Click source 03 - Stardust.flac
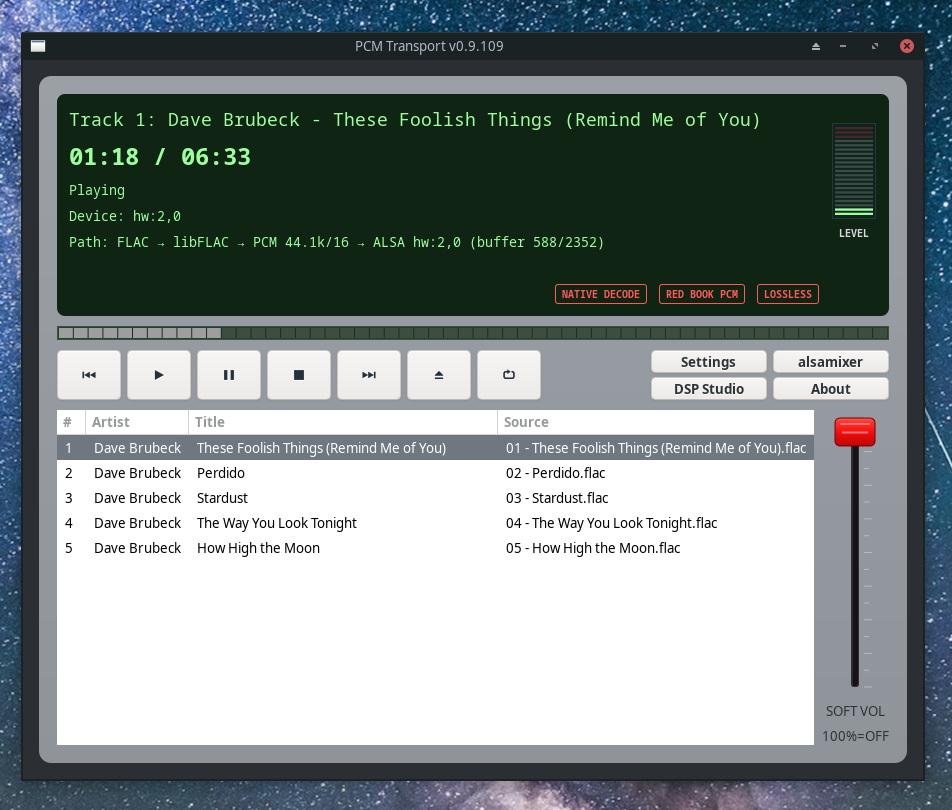The height and width of the screenshot is (810, 952). [557, 498]
